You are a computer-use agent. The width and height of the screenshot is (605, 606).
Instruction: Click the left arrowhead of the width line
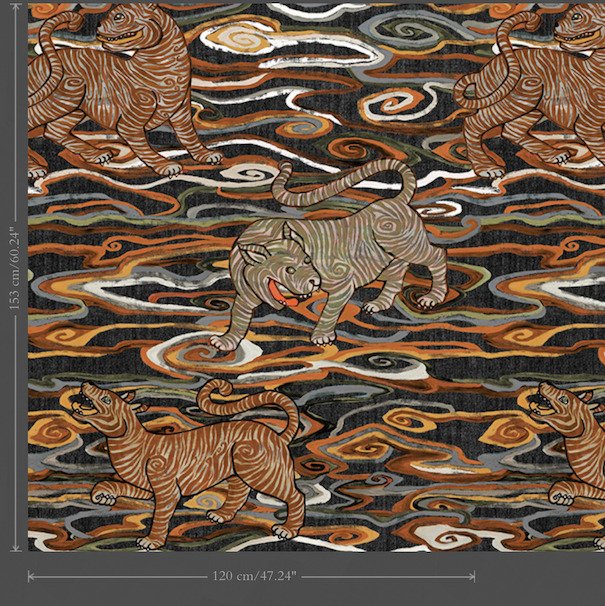(32, 577)
